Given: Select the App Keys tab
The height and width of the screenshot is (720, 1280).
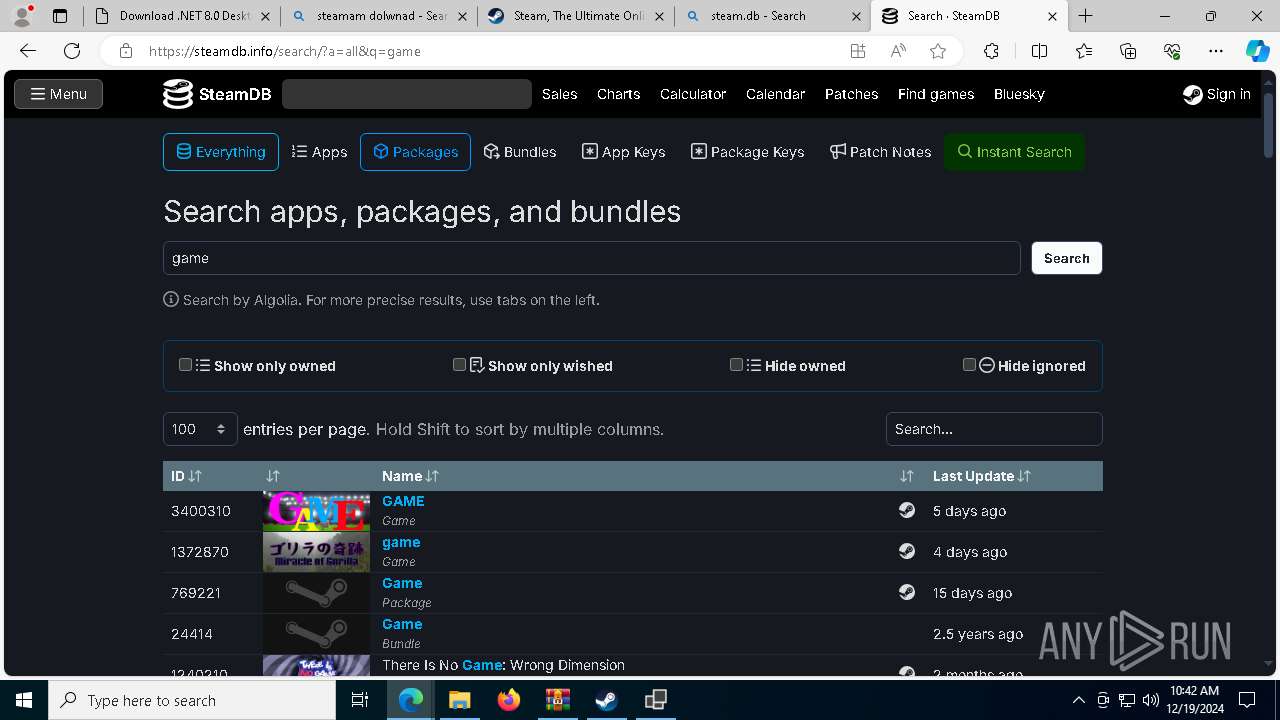Looking at the screenshot, I should coord(623,152).
